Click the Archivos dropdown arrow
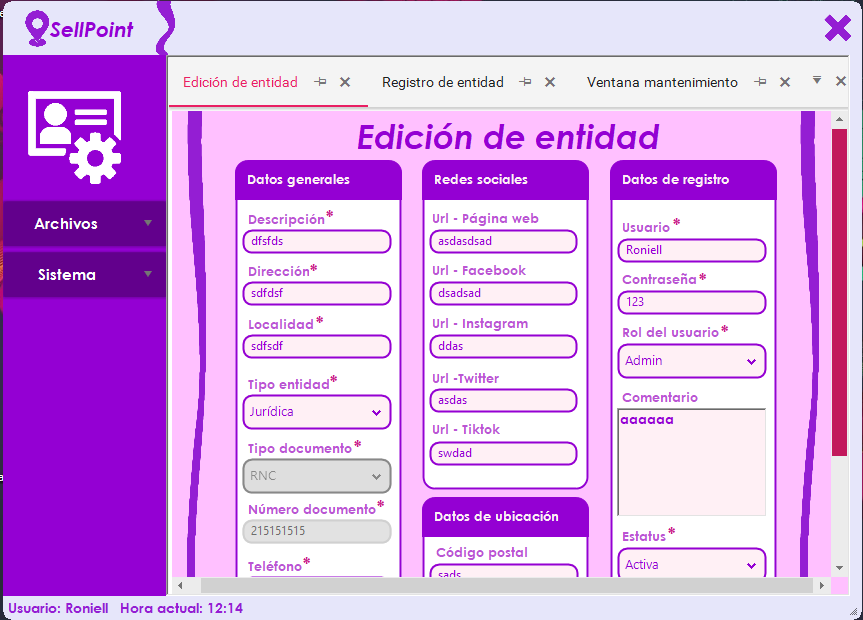Screen dimensions: 863x620 click(x=148, y=223)
